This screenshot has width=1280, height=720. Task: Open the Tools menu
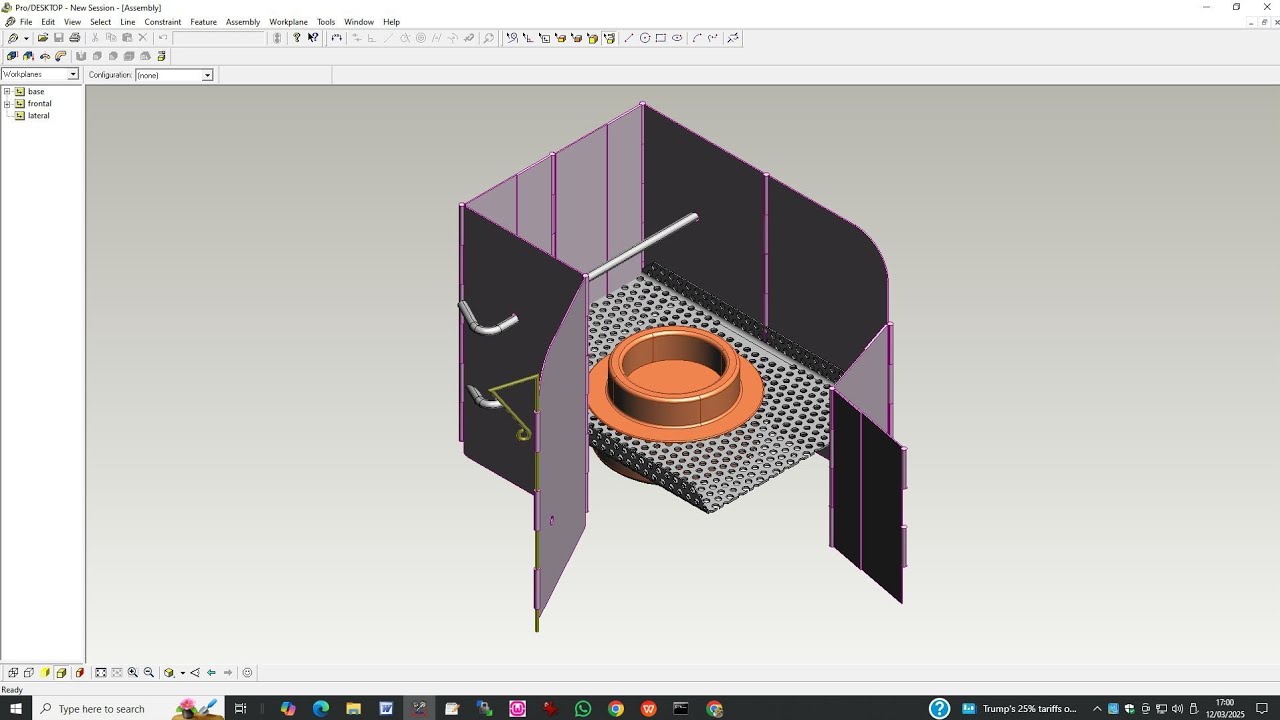pos(326,22)
